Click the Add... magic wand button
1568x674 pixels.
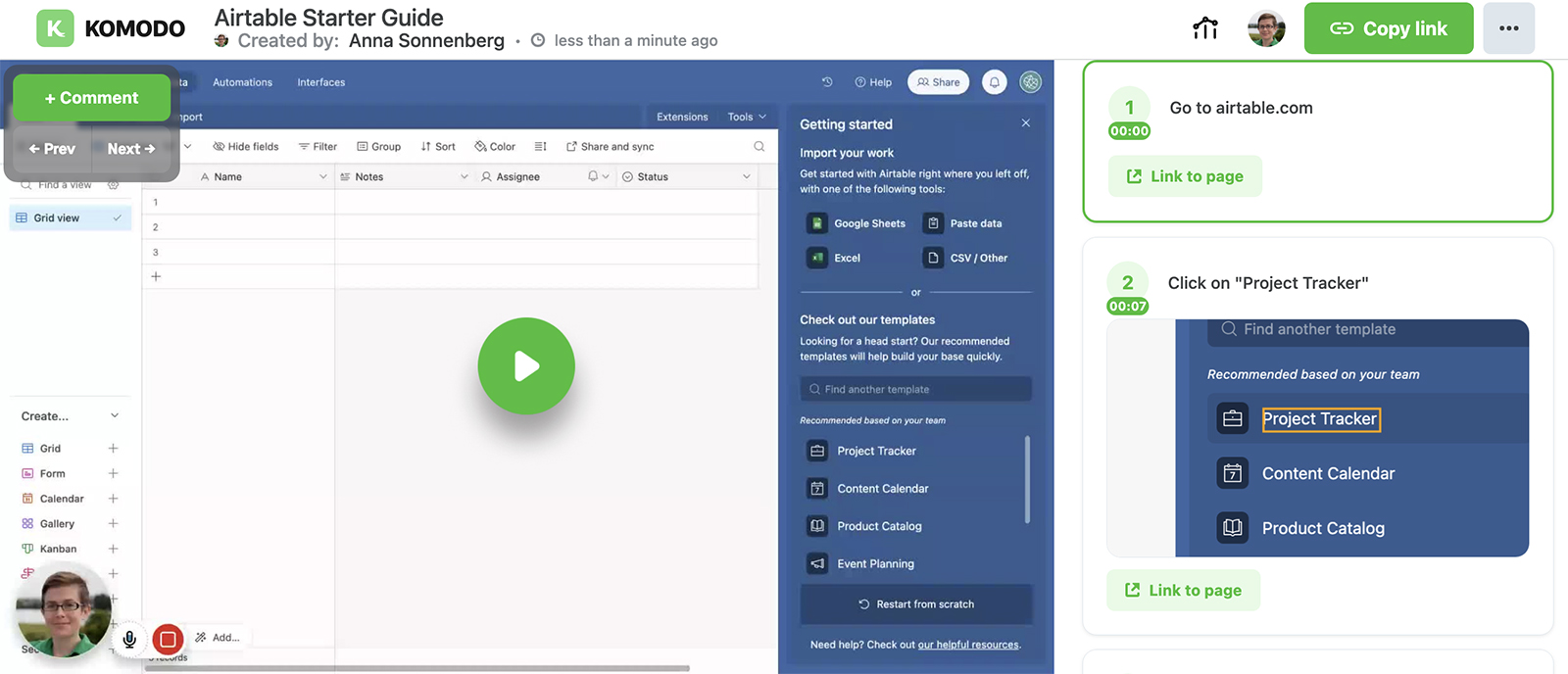click(x=218, y=638)
